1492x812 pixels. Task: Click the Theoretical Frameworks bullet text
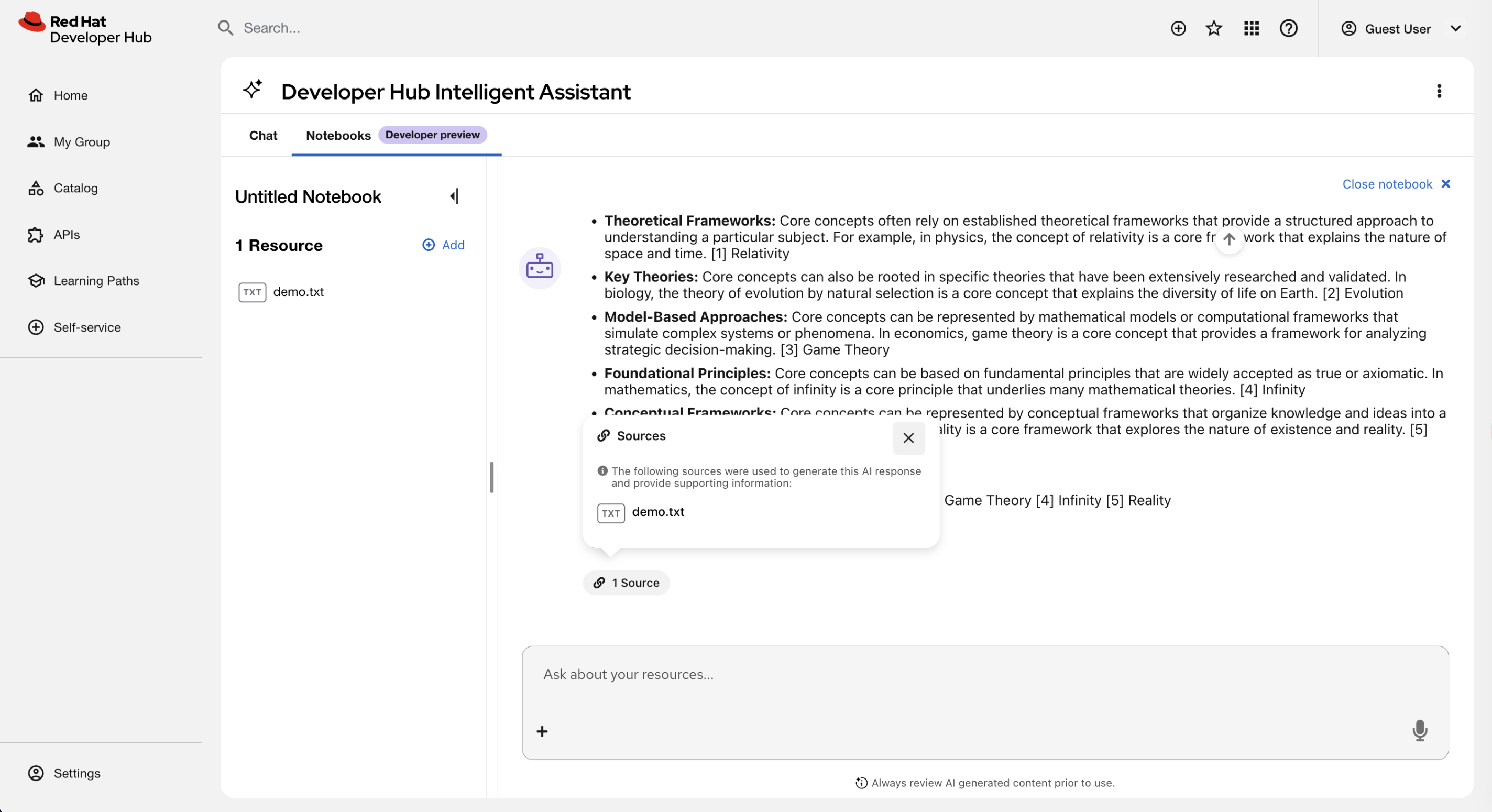coord(1024,237)
